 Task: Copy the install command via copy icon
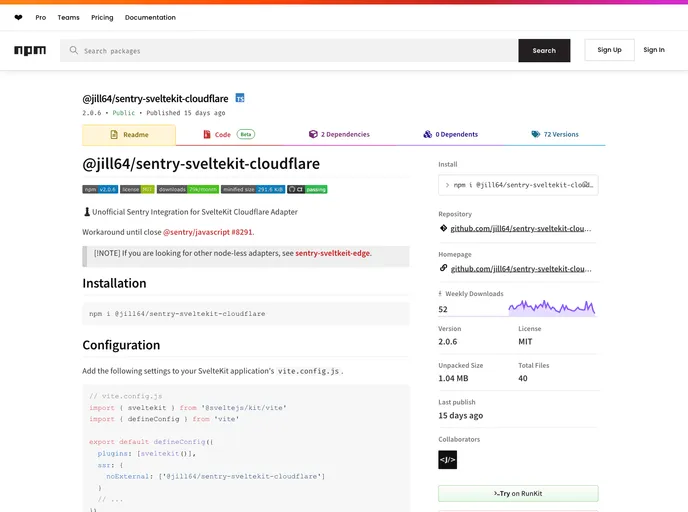coord(586,185)
